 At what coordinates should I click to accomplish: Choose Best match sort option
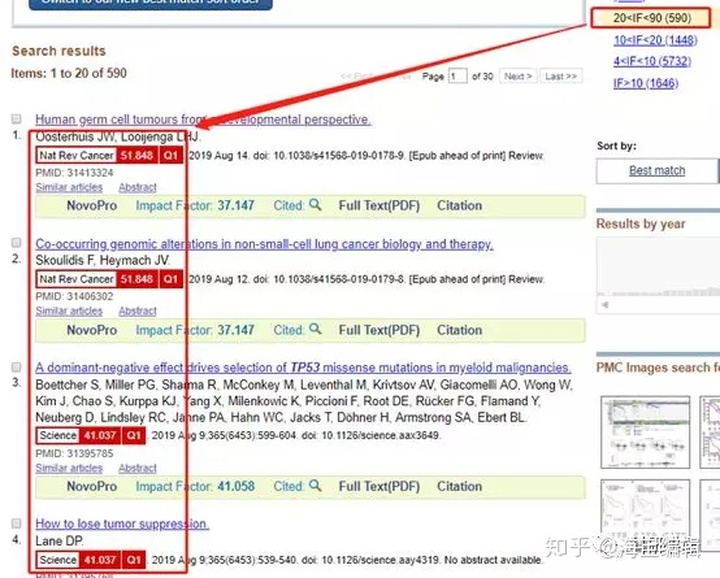[657, 171]
